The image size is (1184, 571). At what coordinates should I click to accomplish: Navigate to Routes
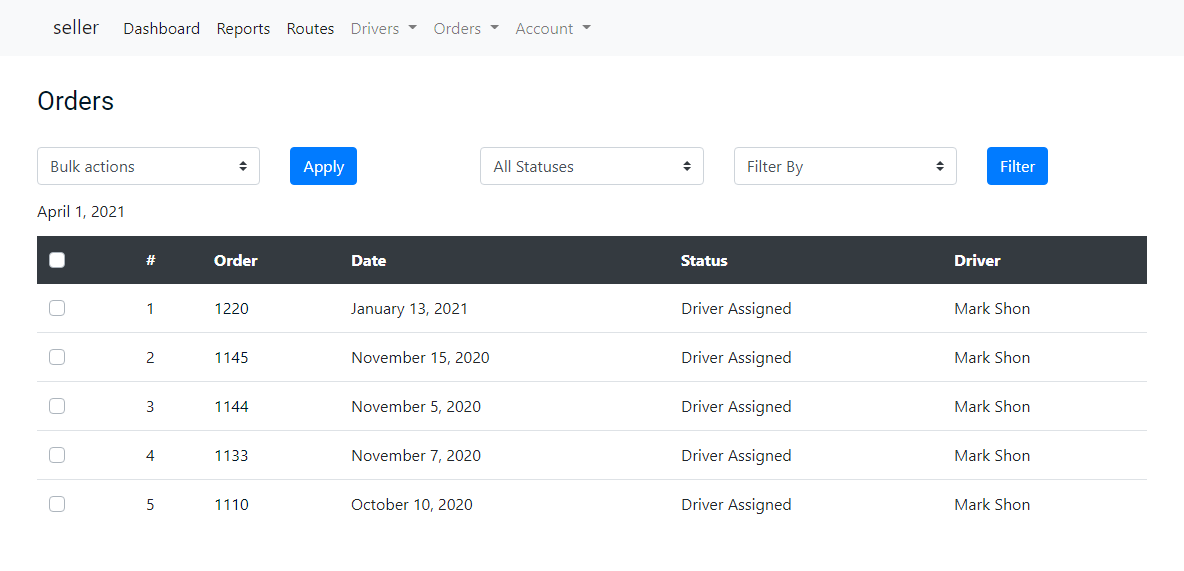coord(310,29)
